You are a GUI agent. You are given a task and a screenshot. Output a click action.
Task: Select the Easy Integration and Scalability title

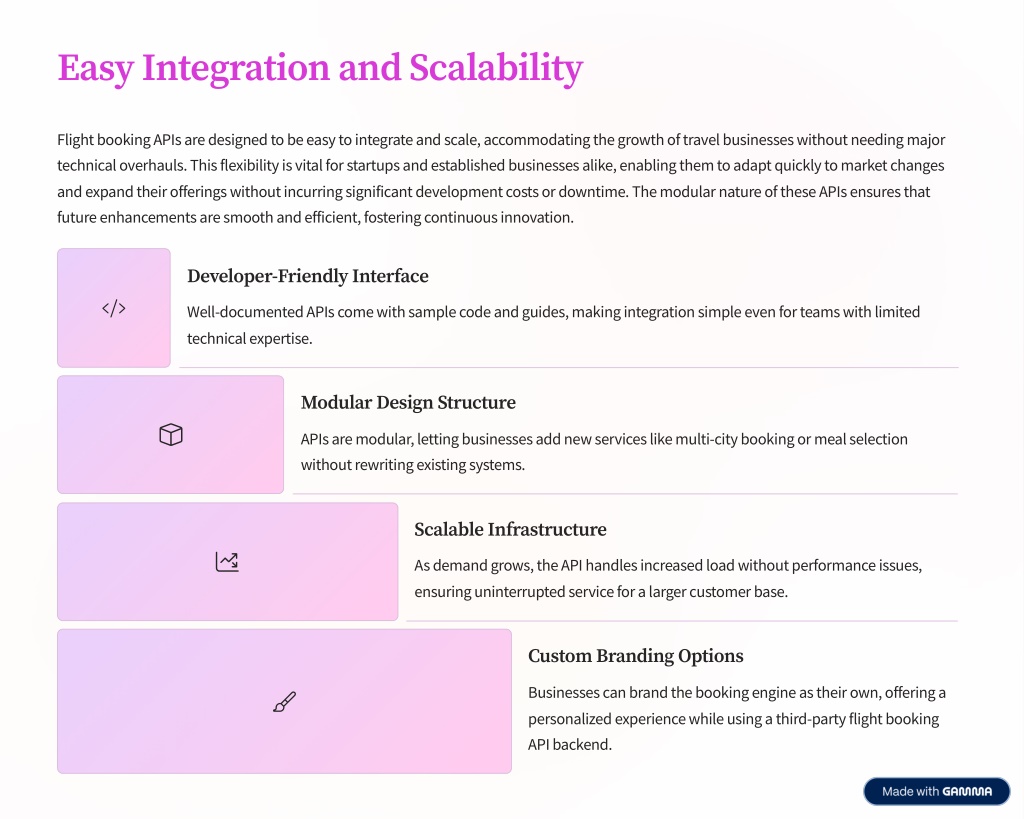click(320, 68)
